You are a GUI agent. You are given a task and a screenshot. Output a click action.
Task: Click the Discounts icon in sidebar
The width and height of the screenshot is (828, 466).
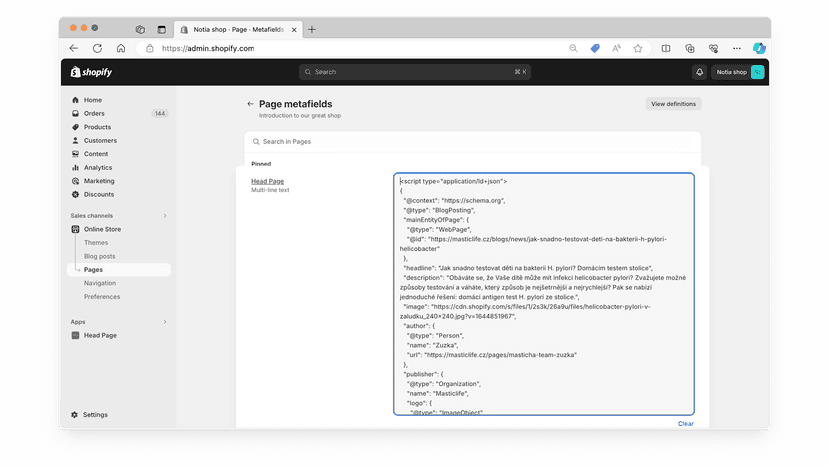tap(75, 194)
